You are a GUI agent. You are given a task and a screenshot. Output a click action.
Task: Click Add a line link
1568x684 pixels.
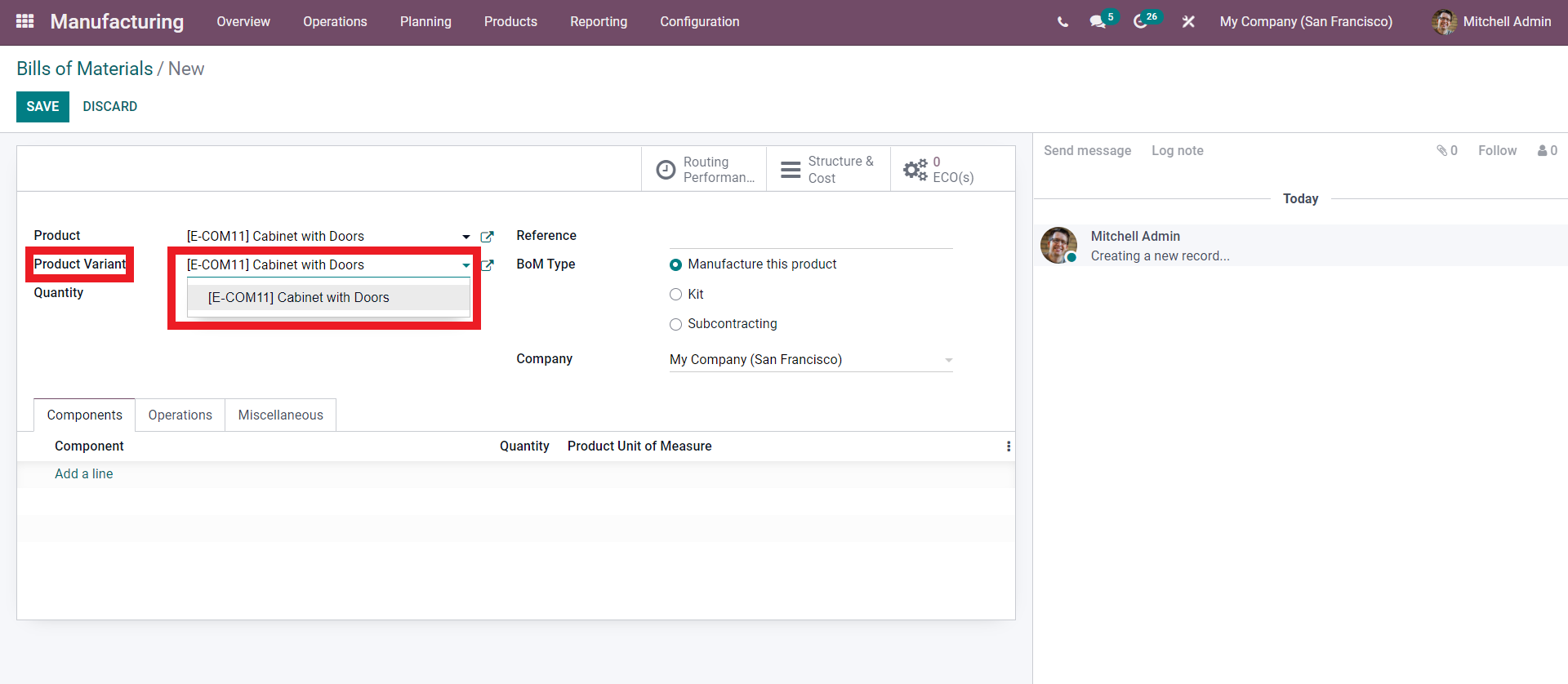(x=84, y=474)
